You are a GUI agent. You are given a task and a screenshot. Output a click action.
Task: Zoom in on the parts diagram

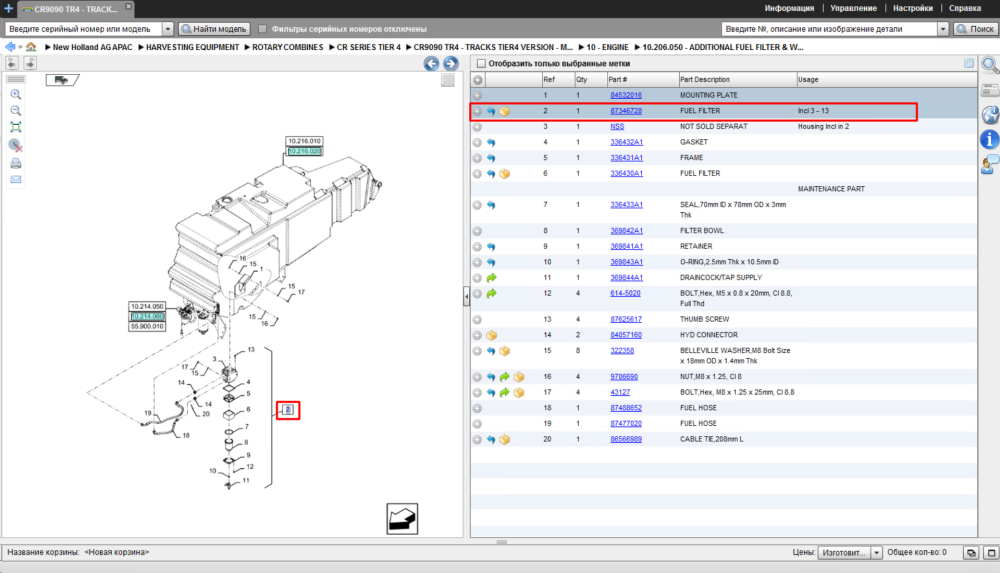(16, 94)
